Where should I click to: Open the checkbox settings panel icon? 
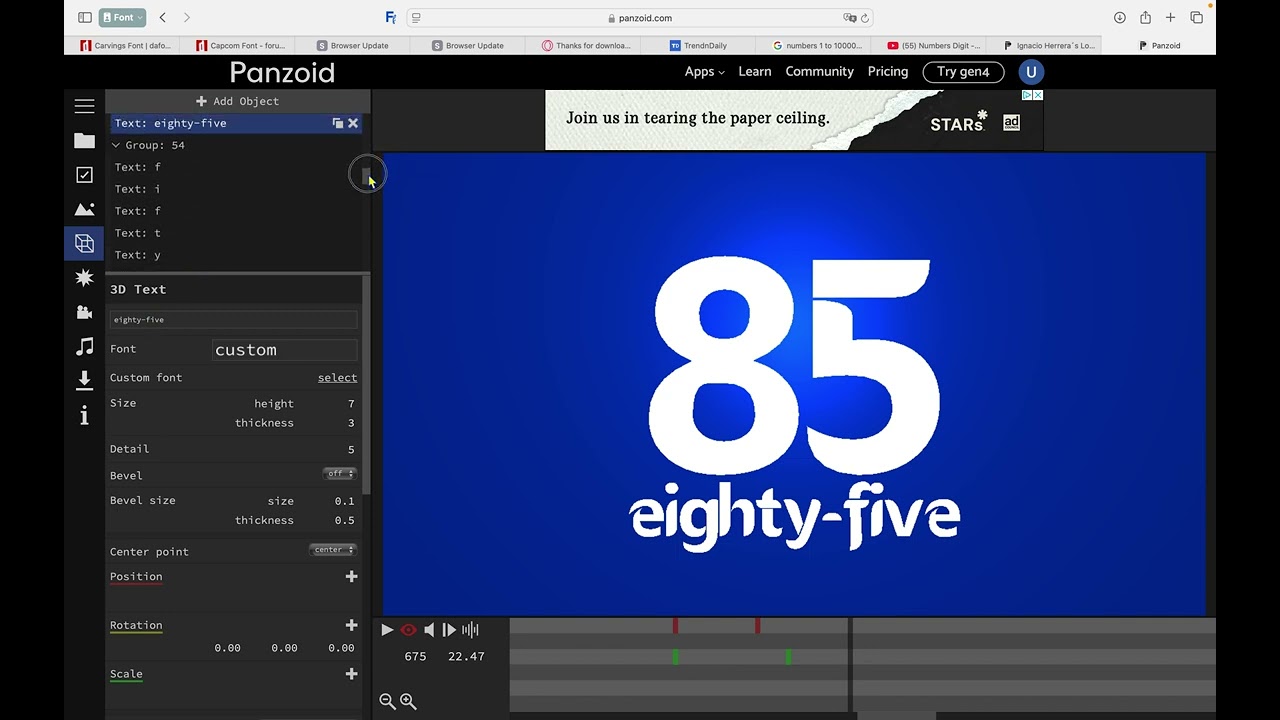84,175
